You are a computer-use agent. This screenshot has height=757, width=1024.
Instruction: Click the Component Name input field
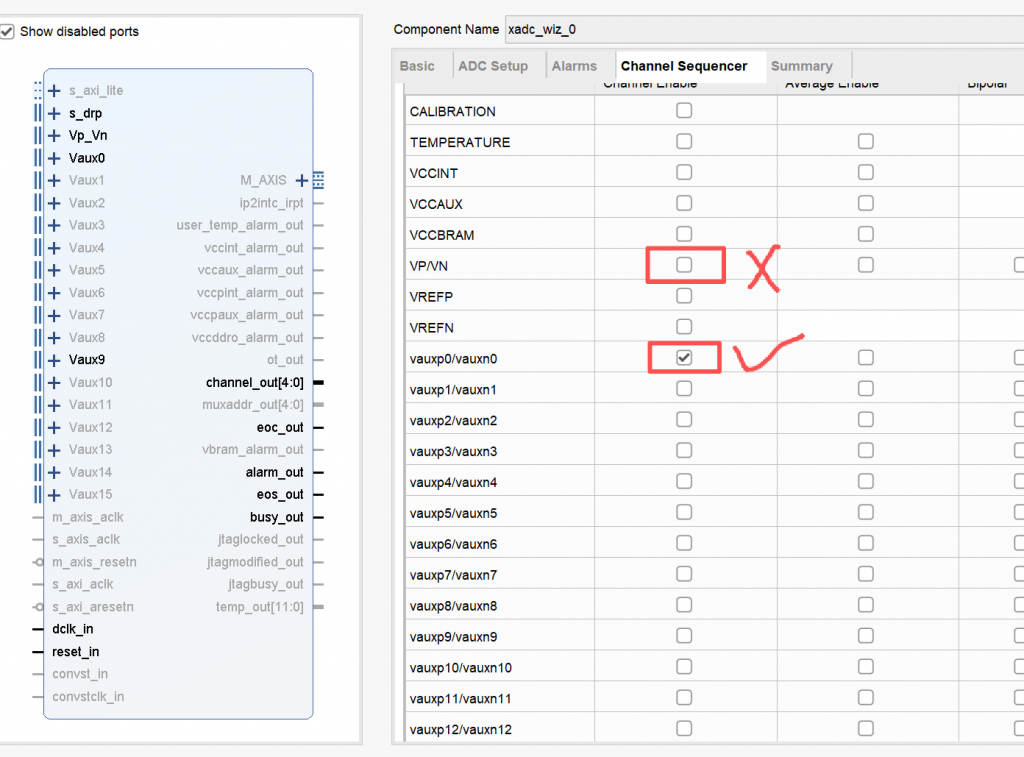point(760,29)
